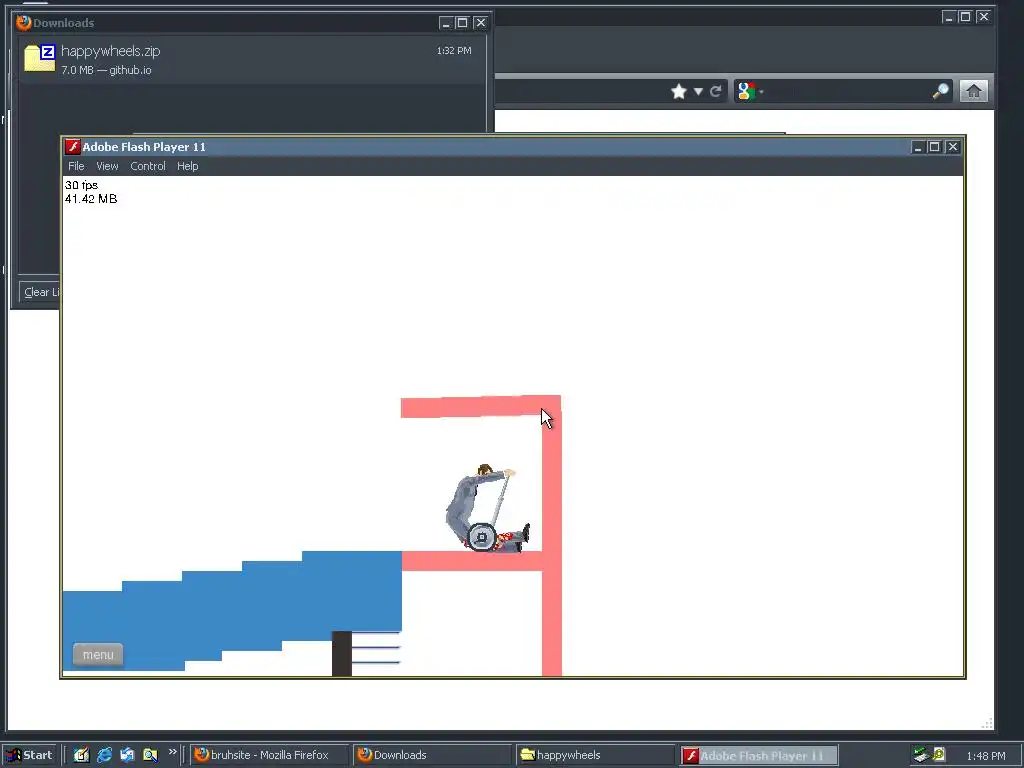This screenshot has width=1024, height=768.
Task: Click the search magnifier icon in Firefox
Action: pyautogui.click(x=940, y=91)
